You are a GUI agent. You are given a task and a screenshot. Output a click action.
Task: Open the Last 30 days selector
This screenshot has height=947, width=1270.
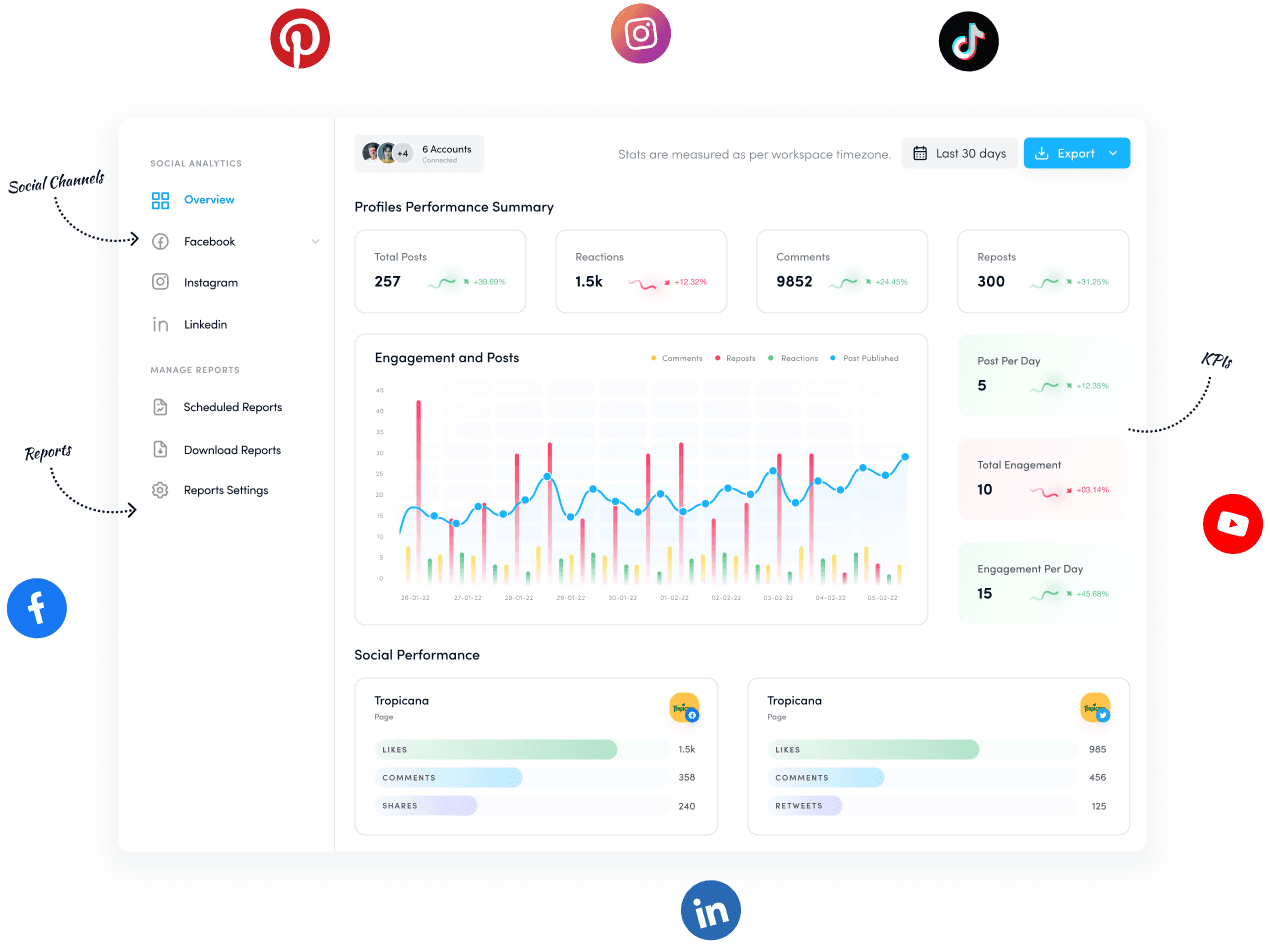pyautogui.click(x=959, y=153)
